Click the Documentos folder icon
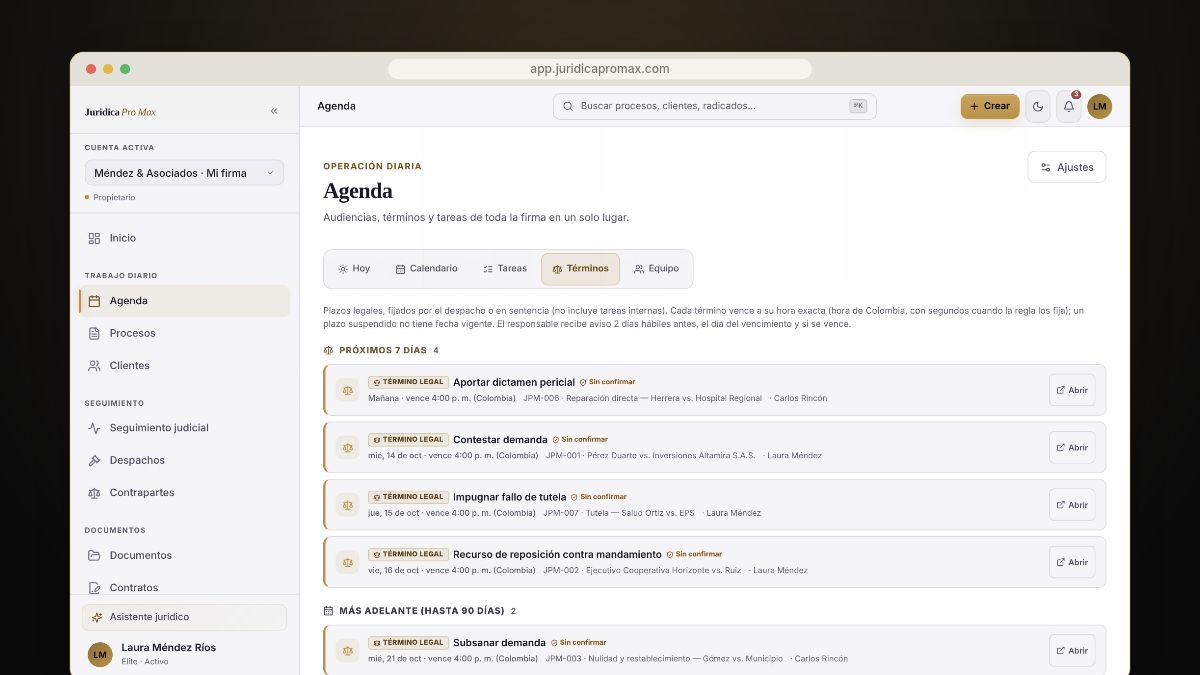This screenshot has width=1200, height=675. pos(94,555)
